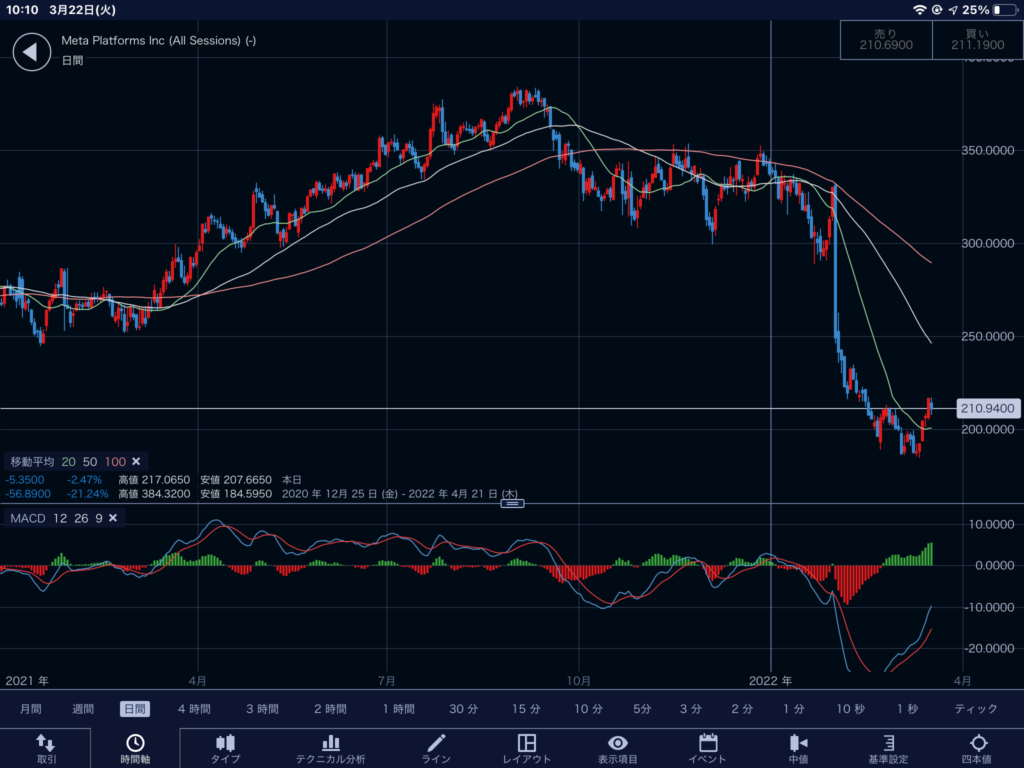Remove the 移動平均 indicator with X
This screenshot has height=768, width=1024.
(136, 461)
